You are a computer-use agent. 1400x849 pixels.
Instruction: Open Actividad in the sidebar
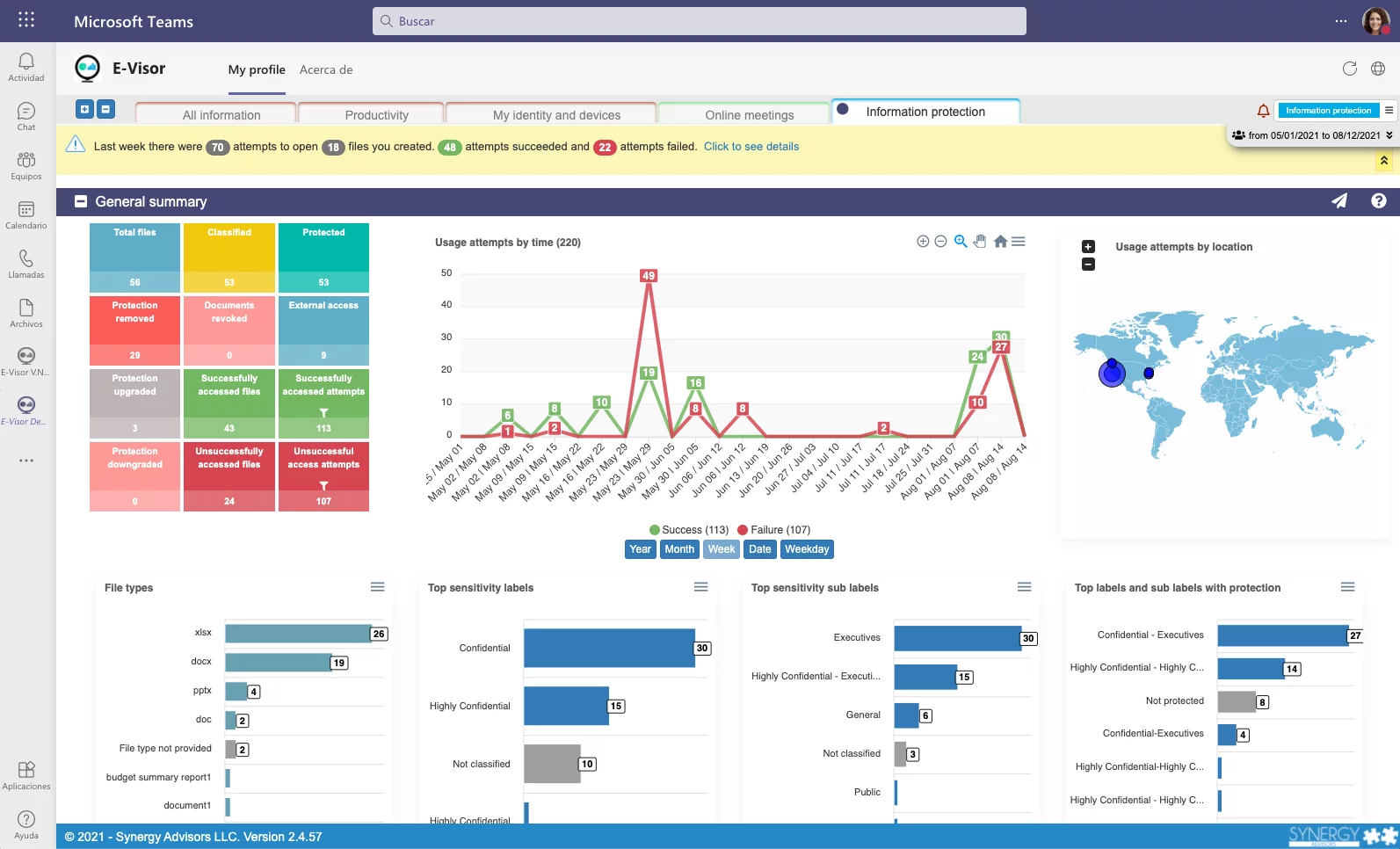[26, 67]
